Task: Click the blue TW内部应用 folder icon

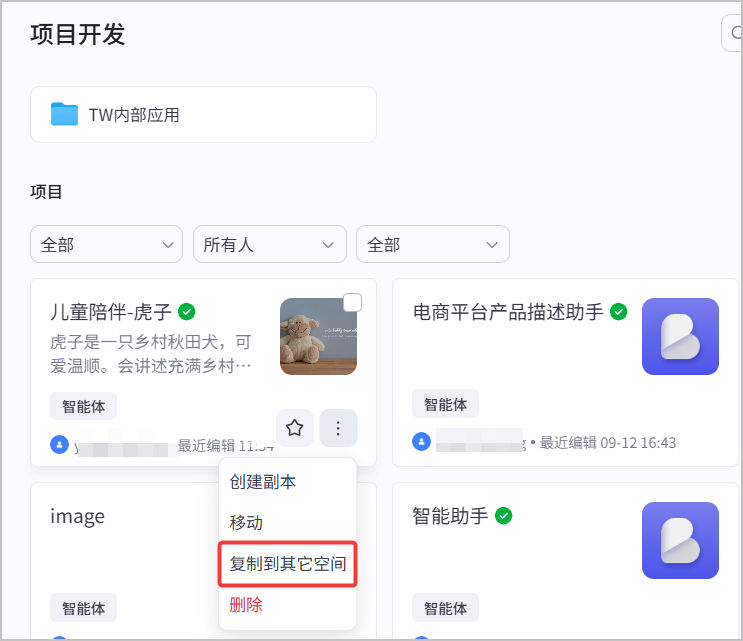Action: [x=64, y=114]
